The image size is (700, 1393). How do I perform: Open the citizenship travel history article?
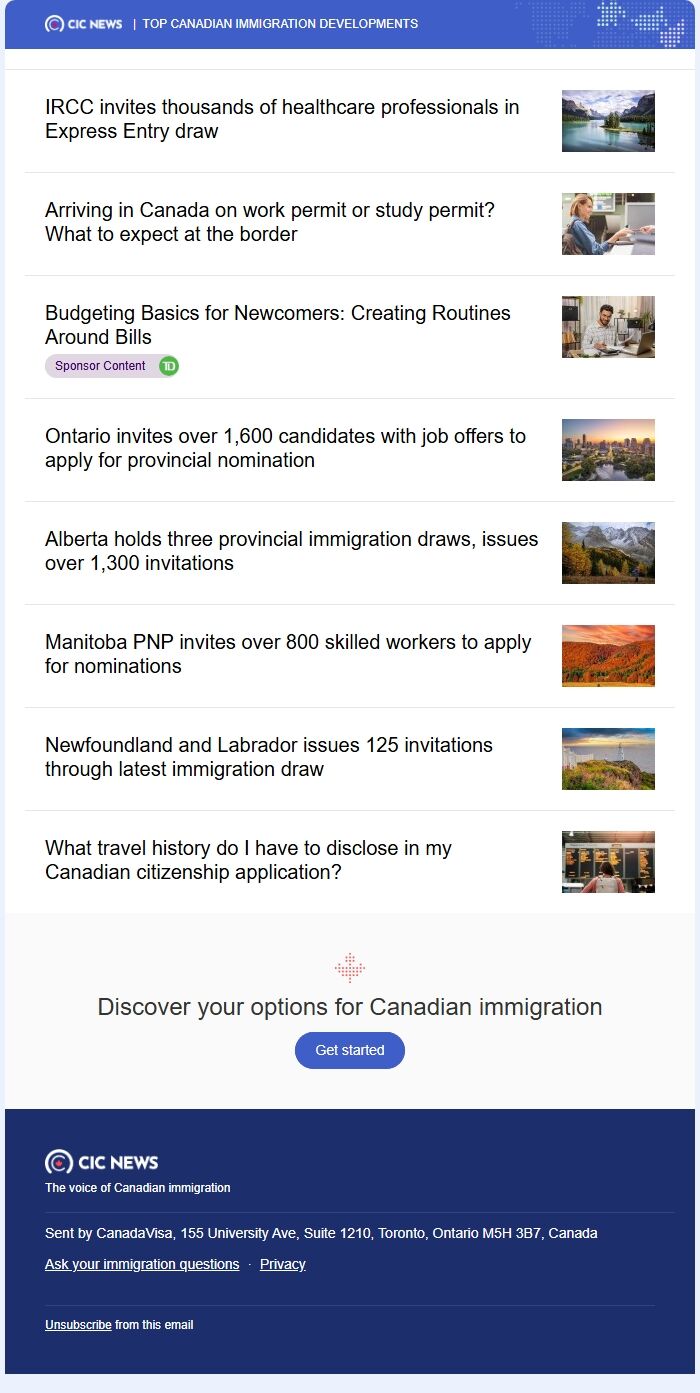tap(248, 860)
